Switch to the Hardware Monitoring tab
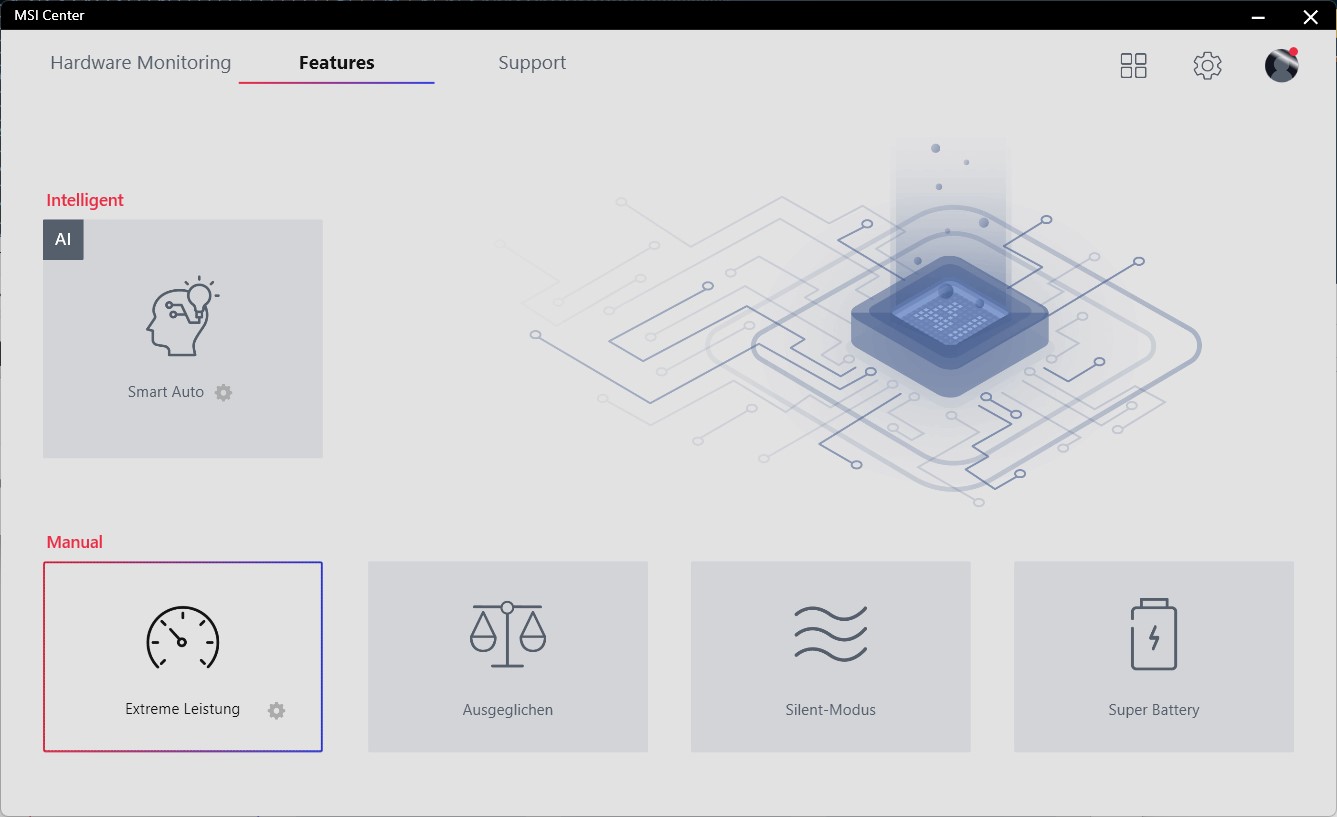The height and width of the screenshot is (817, 1337). coord(141,62)
